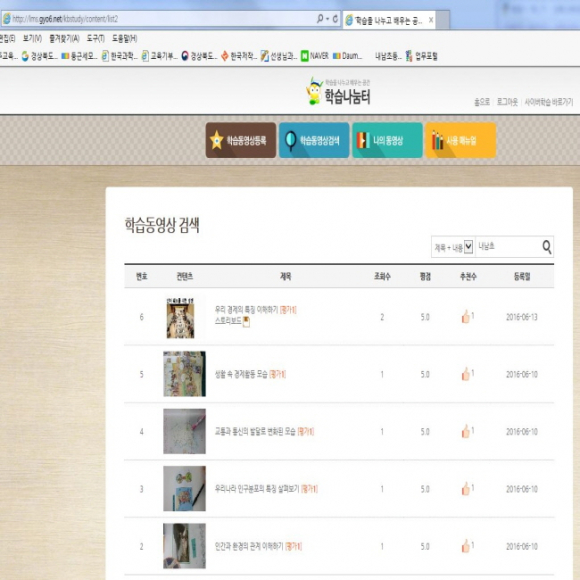Click the thumbnail of item 3 video
Viewport: 580px width, 580px height.
tap(184, 489)
